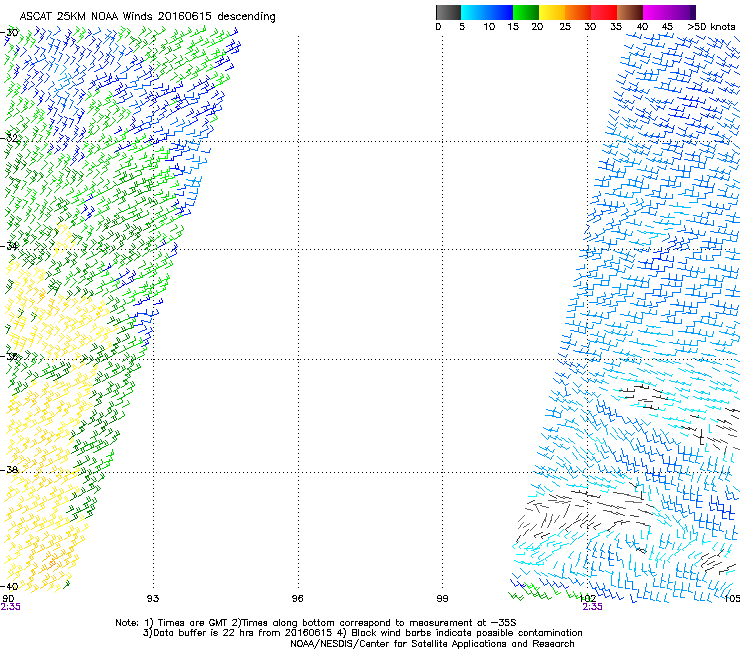Image resolution: width=740 pixels, height=650 pixels.
Task: Click the longitude label '99' on the bottom axis
Action: tap(442, 599)
